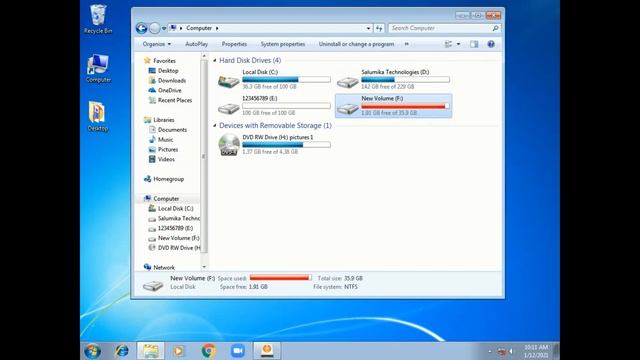Image resolution: width=640 pixels, height=360 pixels.
Task: Click the search magnifier icon
Action: coord(495,28)
